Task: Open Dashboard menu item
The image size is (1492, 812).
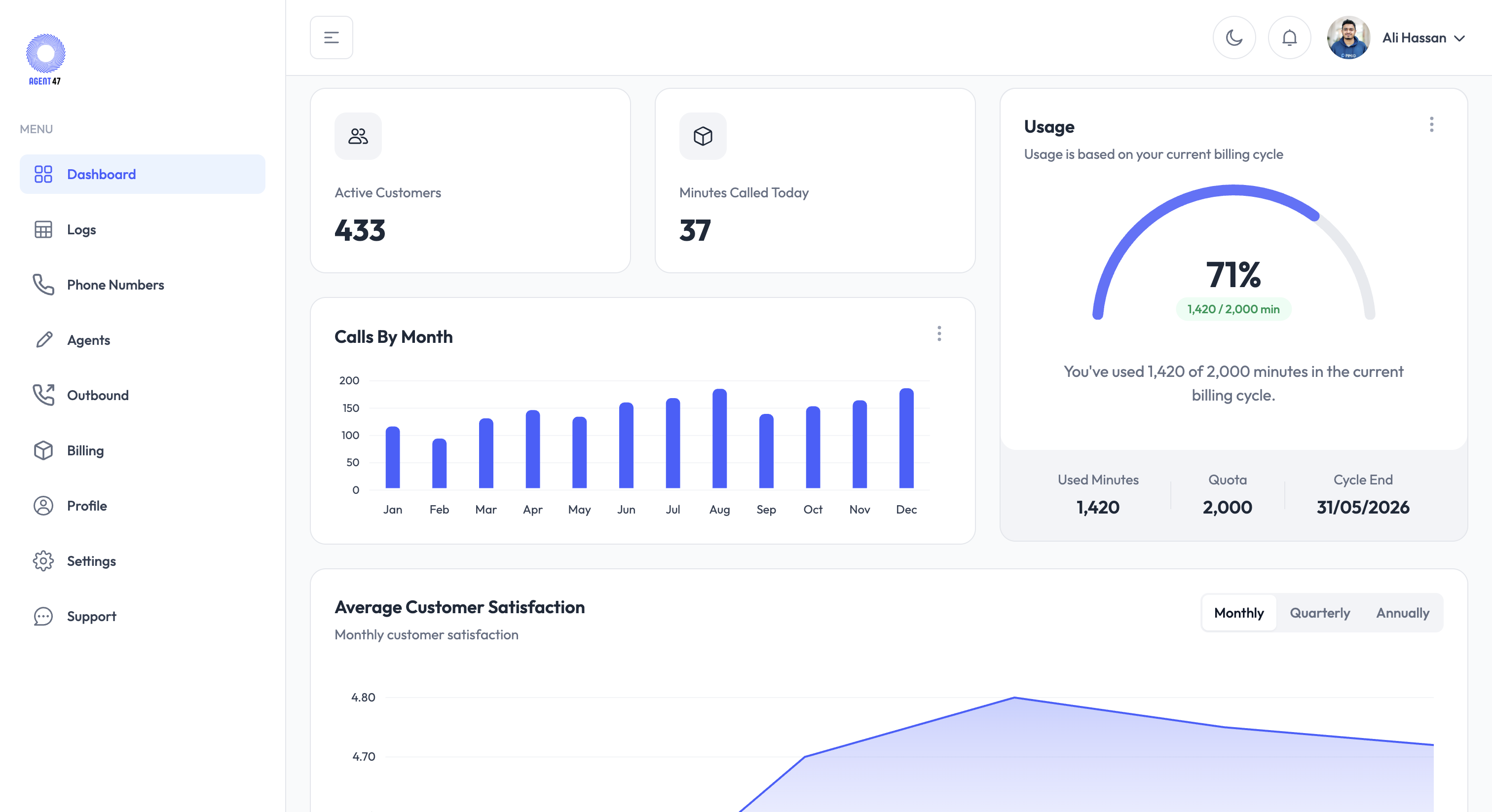Action: (143, 174)
